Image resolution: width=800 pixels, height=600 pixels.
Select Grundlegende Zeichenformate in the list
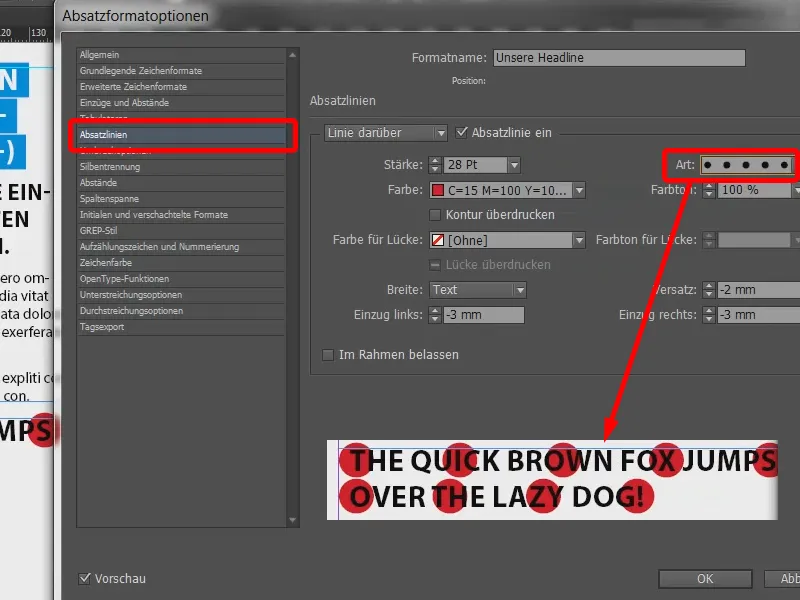pyautogui.click(x=181, y=71)
